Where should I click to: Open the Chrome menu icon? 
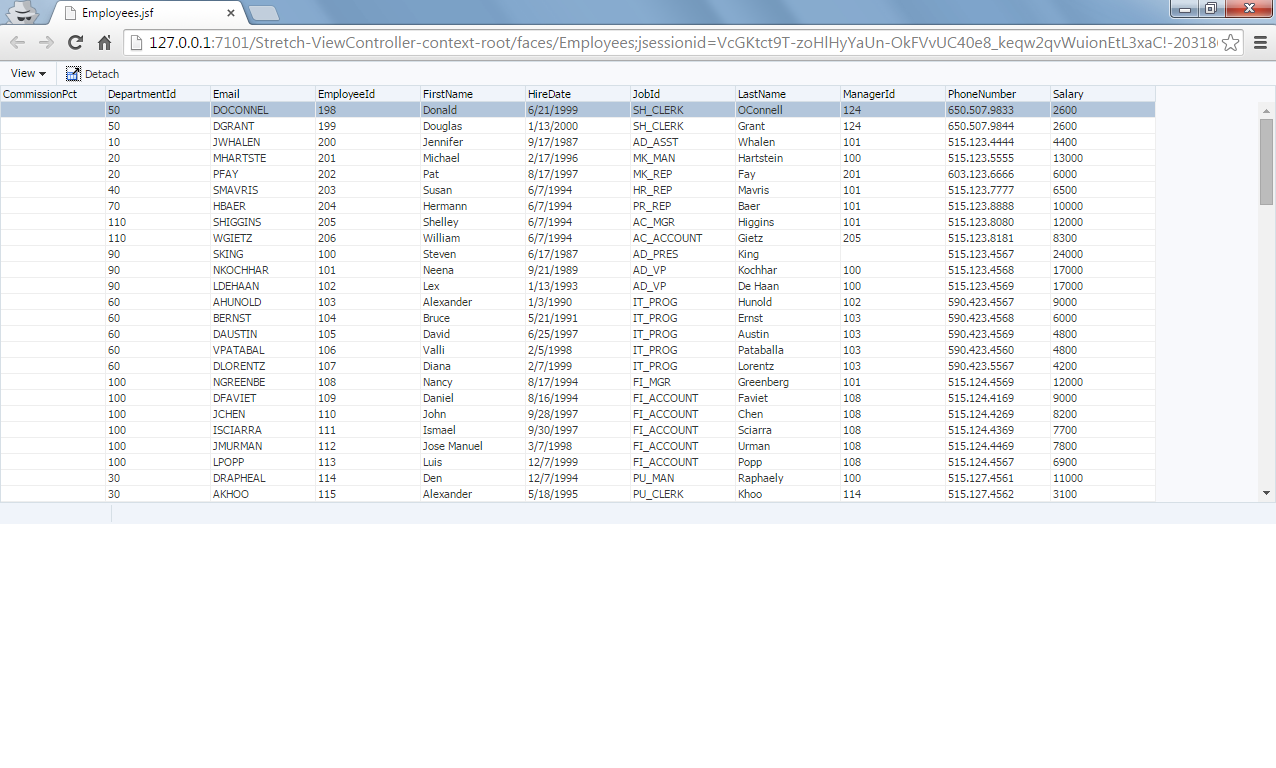(x=1260, y=42)
